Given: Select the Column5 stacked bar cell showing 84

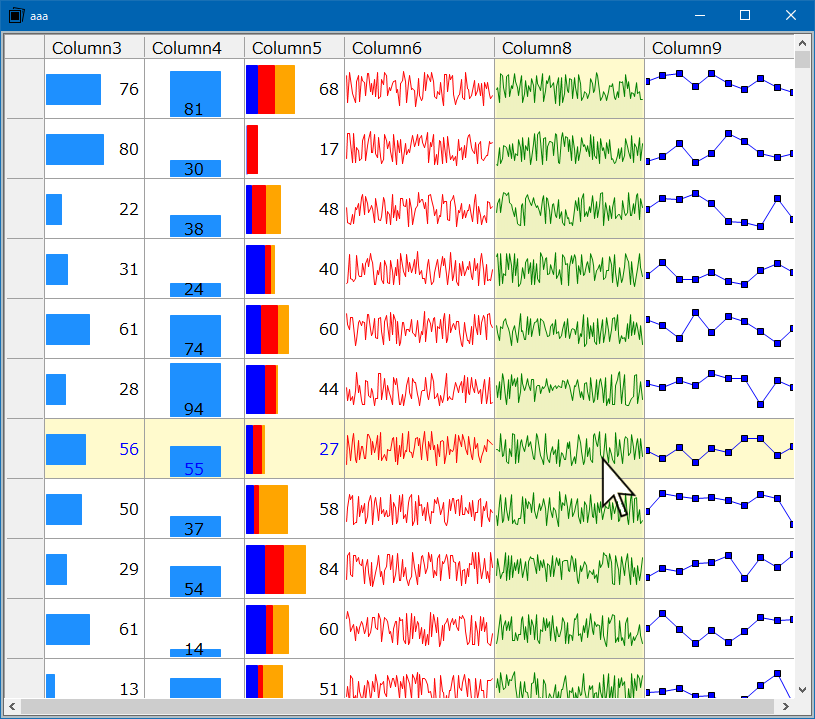Looking at the screenshot, I should click(x=294, y=569).
